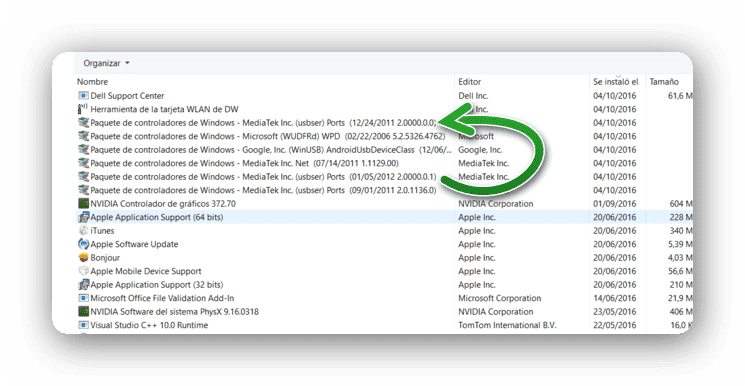Screen dimensions: 745x386
Task: Select NVIDIA Software del sistema PhysX 9.16.0318
Action: click(x=174, y=312)
